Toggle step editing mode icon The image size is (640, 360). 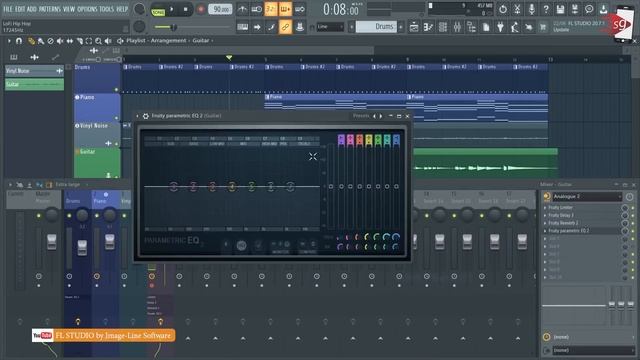[x=271, y=27]
